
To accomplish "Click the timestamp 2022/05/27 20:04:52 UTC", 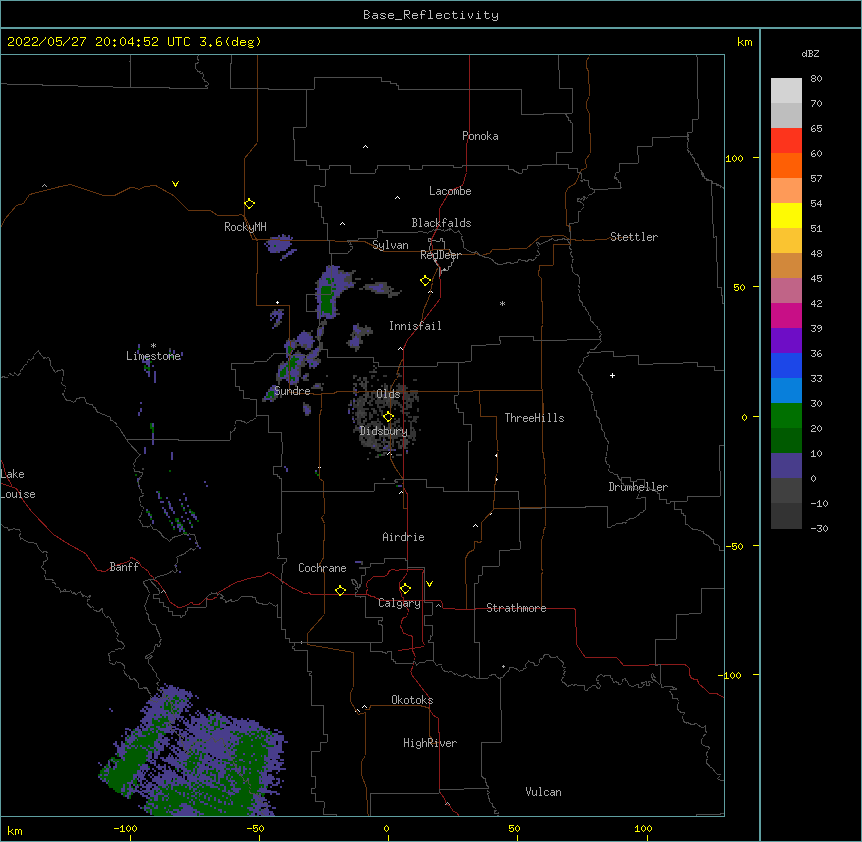I will 99,42.
